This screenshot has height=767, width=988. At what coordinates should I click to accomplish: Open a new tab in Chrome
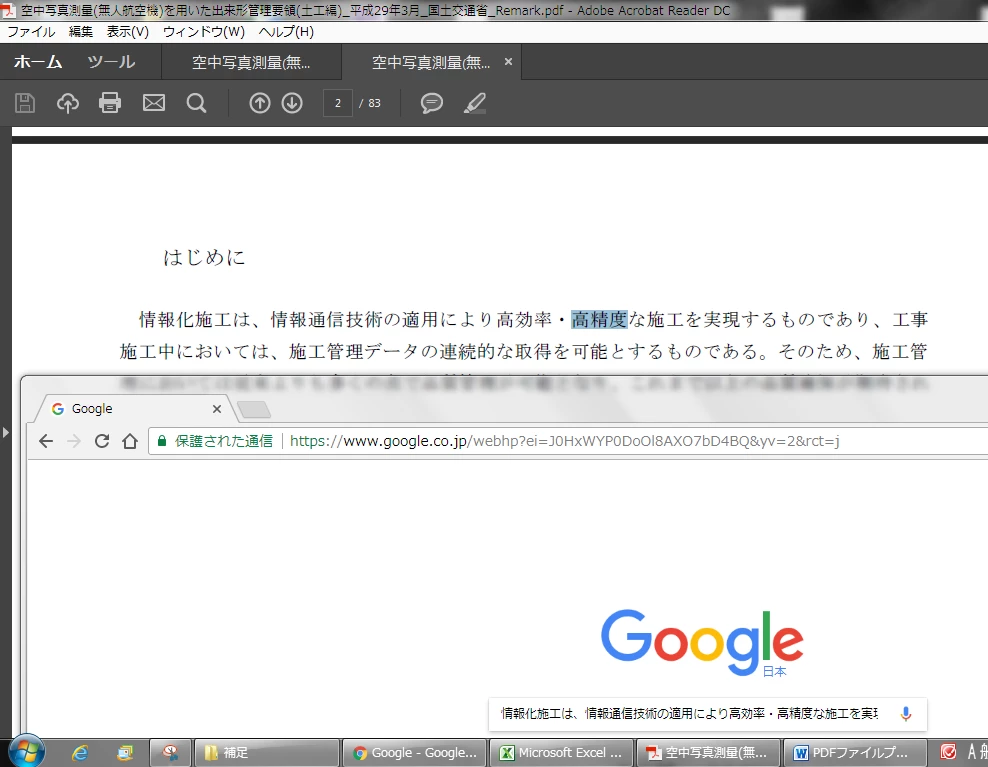click(255, 410)
